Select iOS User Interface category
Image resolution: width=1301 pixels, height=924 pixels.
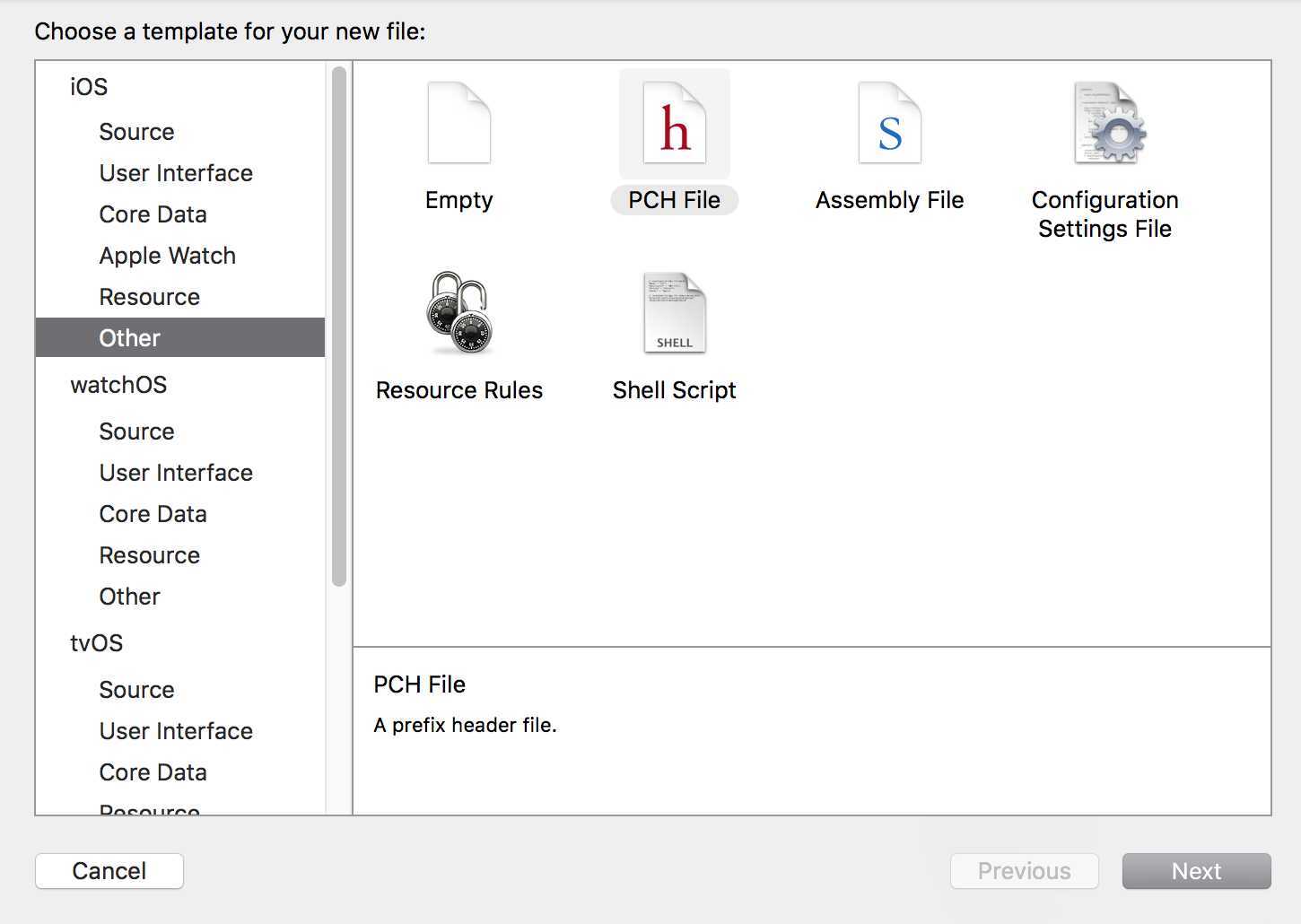176,173
